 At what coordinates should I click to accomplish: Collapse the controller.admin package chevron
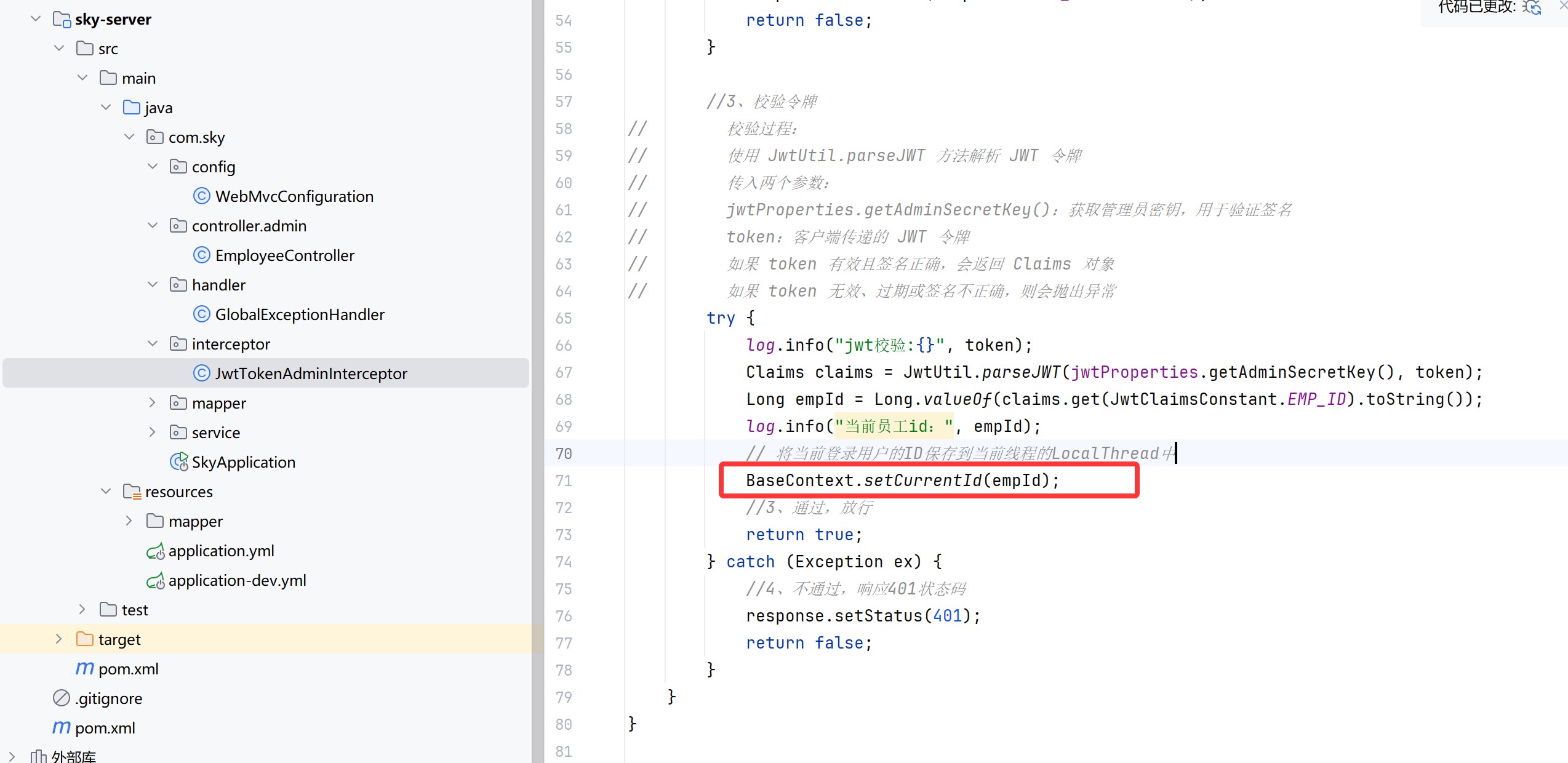coord(153,226)
